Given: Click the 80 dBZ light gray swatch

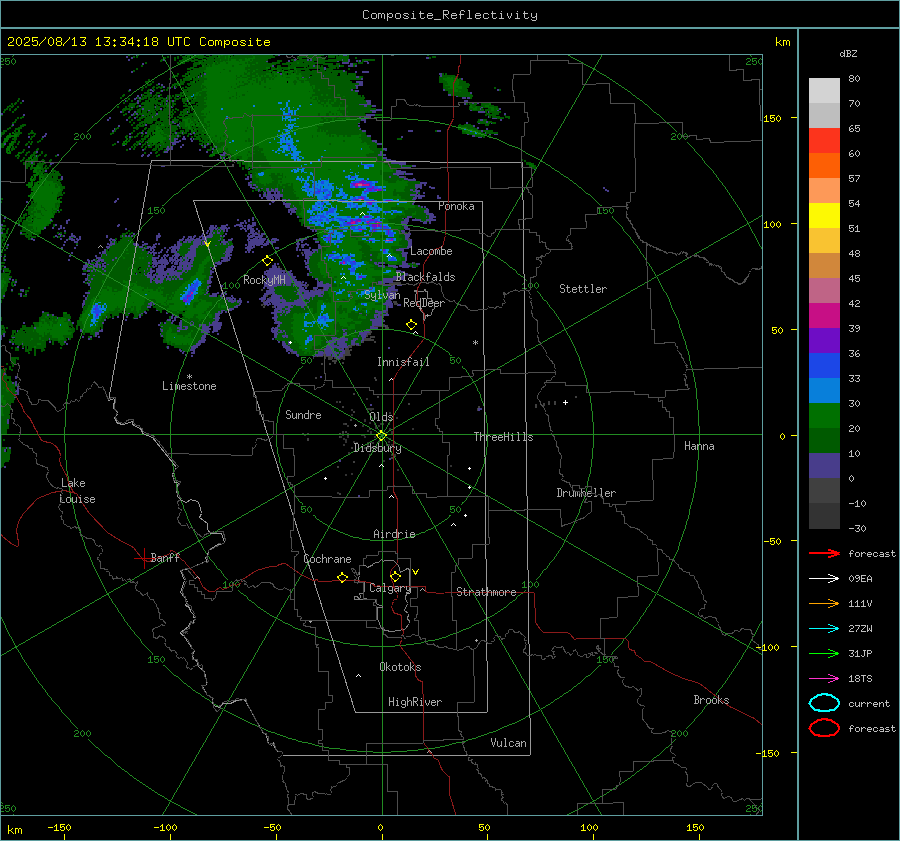Looking at the screenshot, I should pyautogui.click(x=824, y=90).
